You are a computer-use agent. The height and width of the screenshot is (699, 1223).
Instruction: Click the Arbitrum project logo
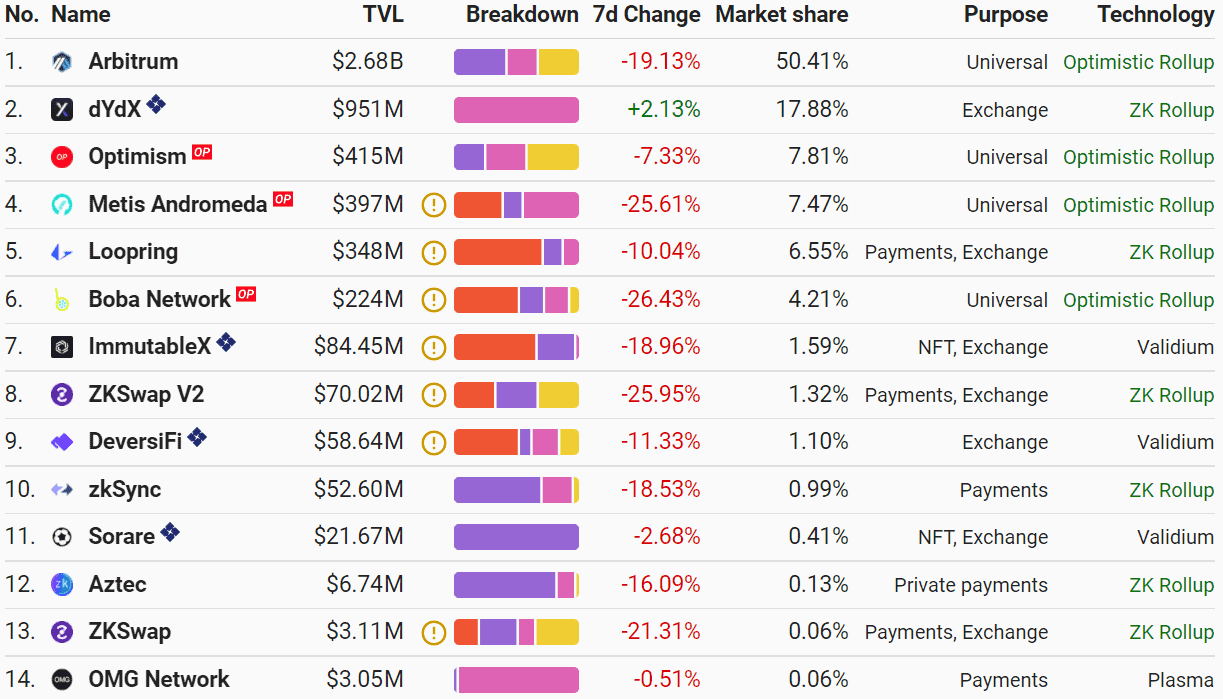[x=61, y=61]
